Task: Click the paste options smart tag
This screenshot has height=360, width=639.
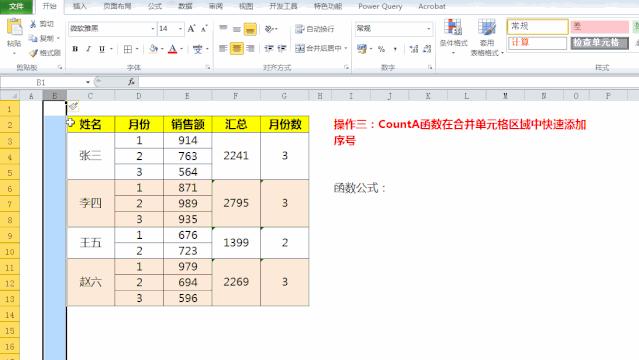Action: 73,107
